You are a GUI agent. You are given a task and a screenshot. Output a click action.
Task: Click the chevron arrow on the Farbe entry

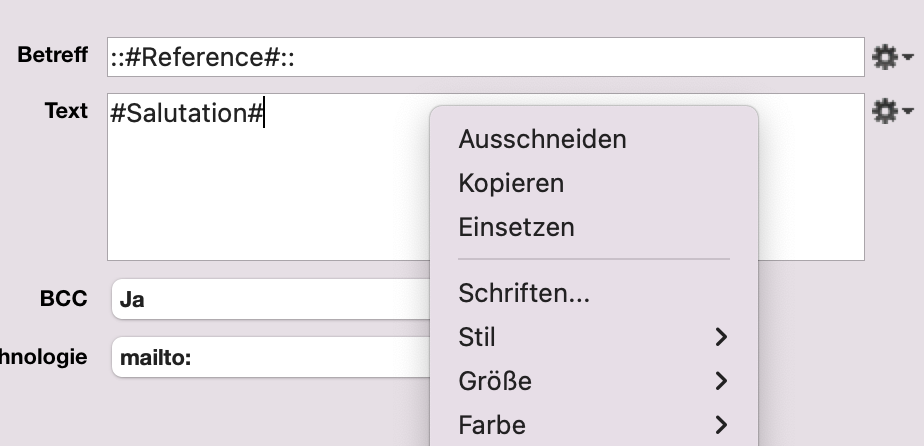(721, 425)
